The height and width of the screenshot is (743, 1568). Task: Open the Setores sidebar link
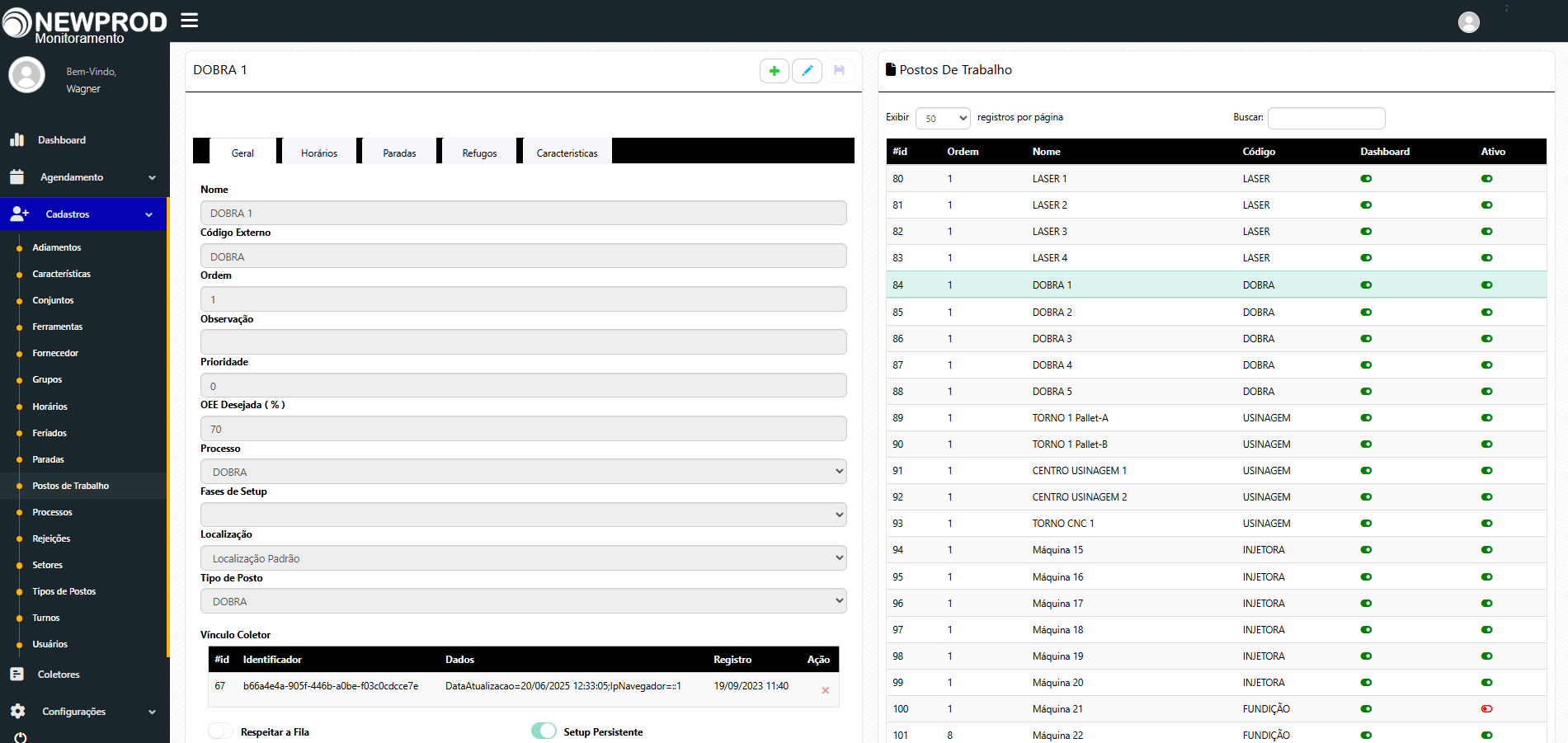pos(48,565)
